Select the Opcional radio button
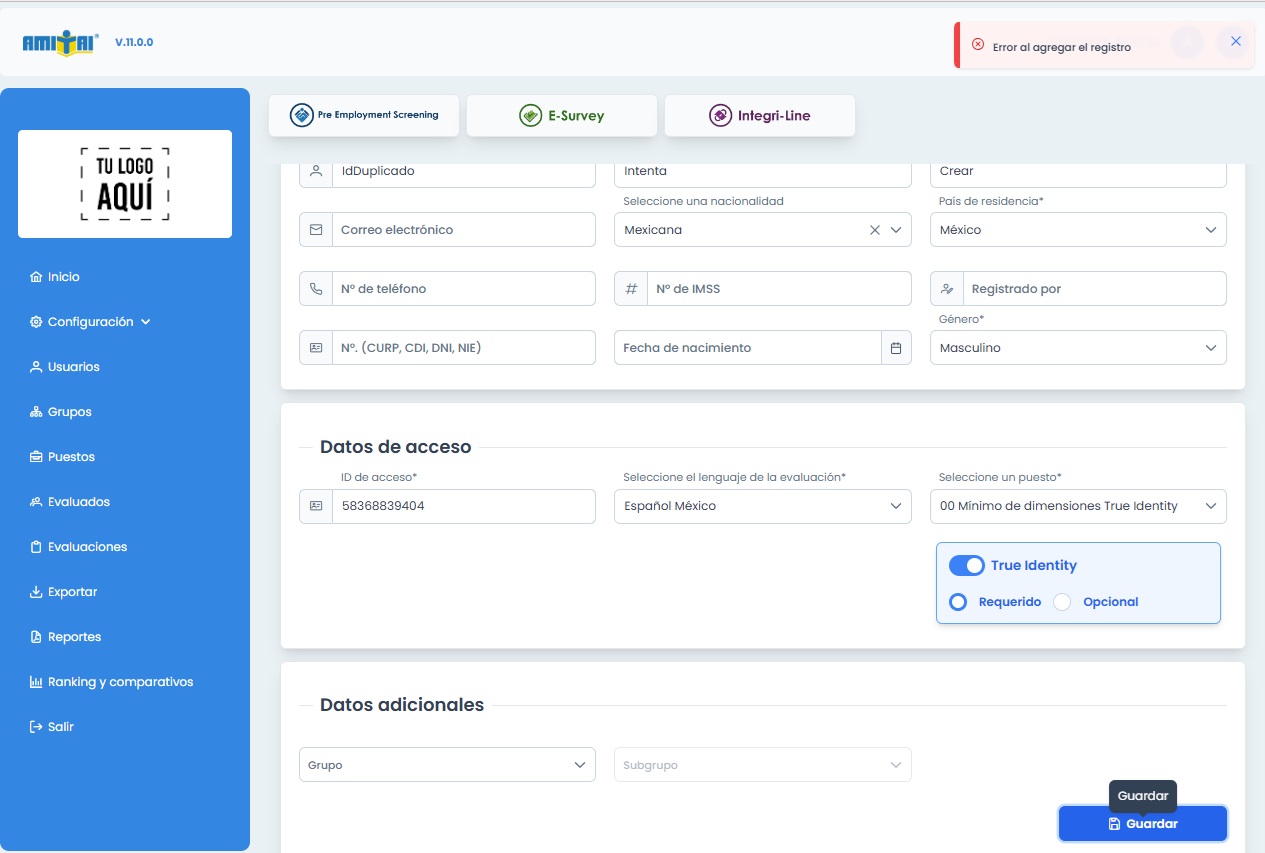Image resolution: width=1265 pixels, height=853 pixels. tap(1062, 602)
